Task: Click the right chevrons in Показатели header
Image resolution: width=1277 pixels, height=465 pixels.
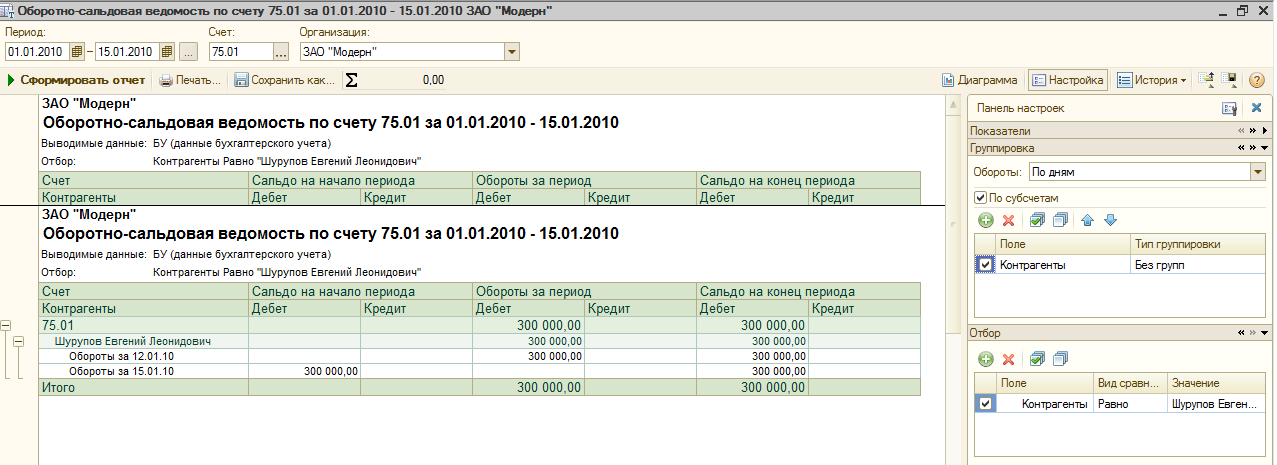Action: click(x=1253, y=131)
